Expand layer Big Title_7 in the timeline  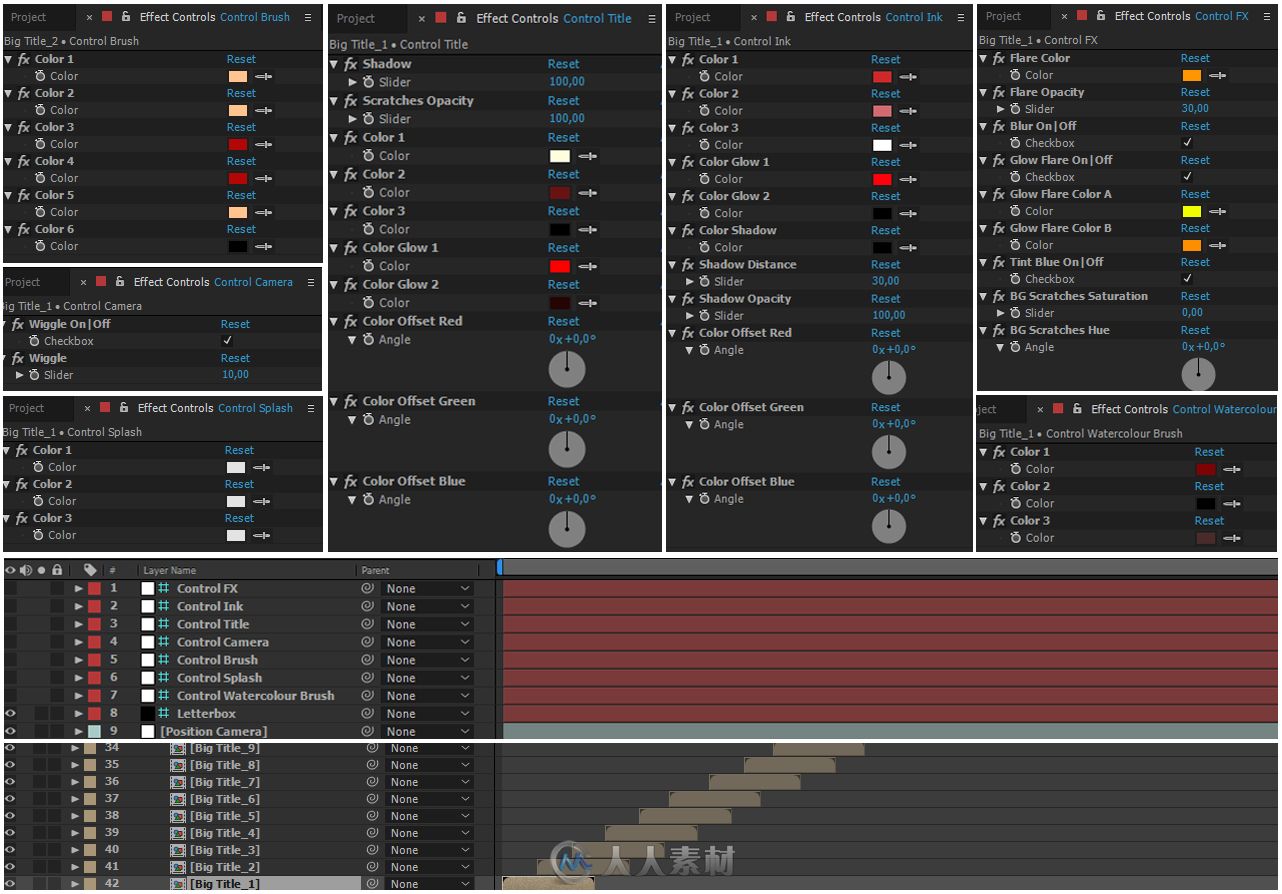75,782
